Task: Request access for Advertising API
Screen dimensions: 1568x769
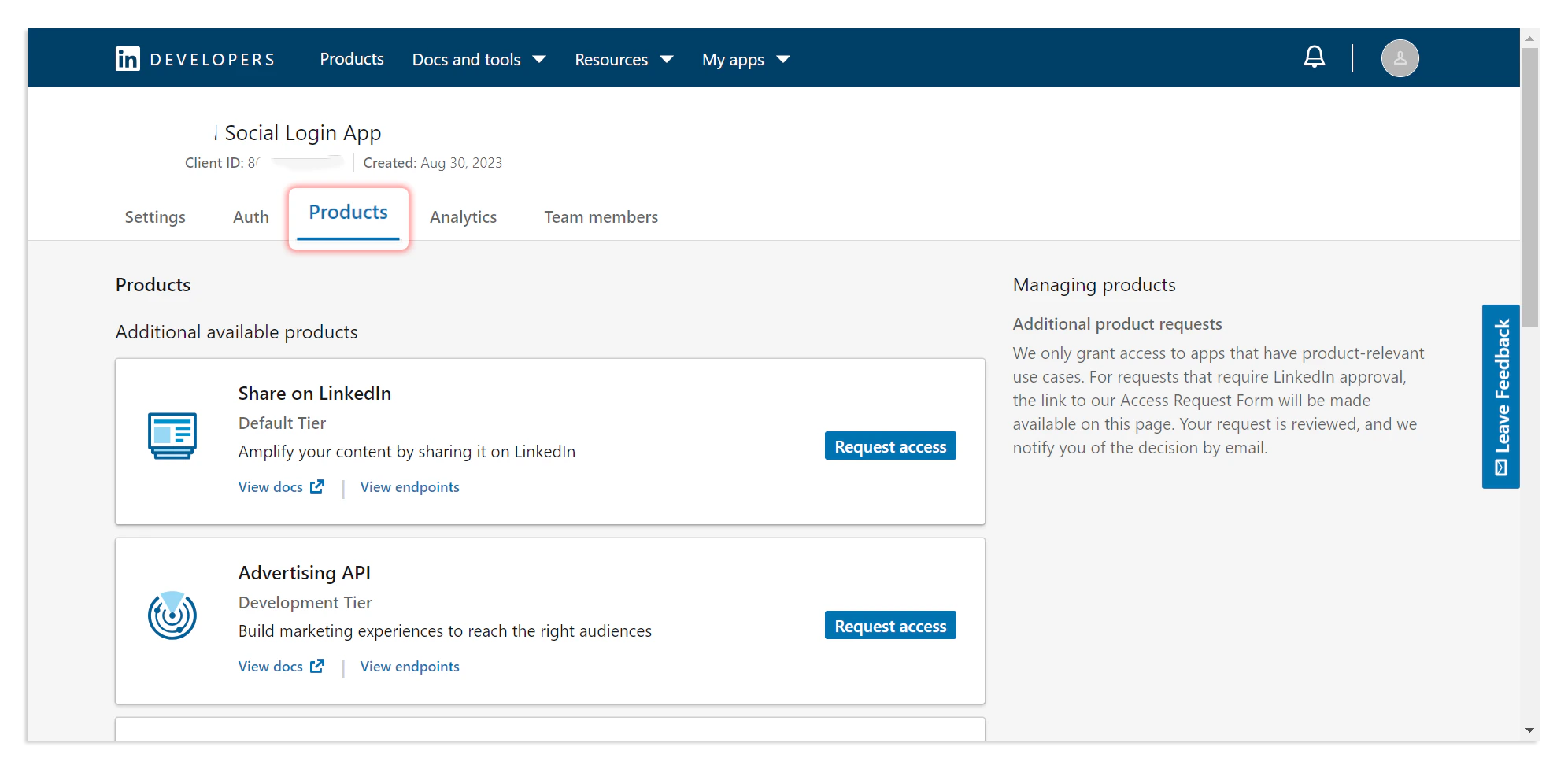Action: [x=889, y=625]
